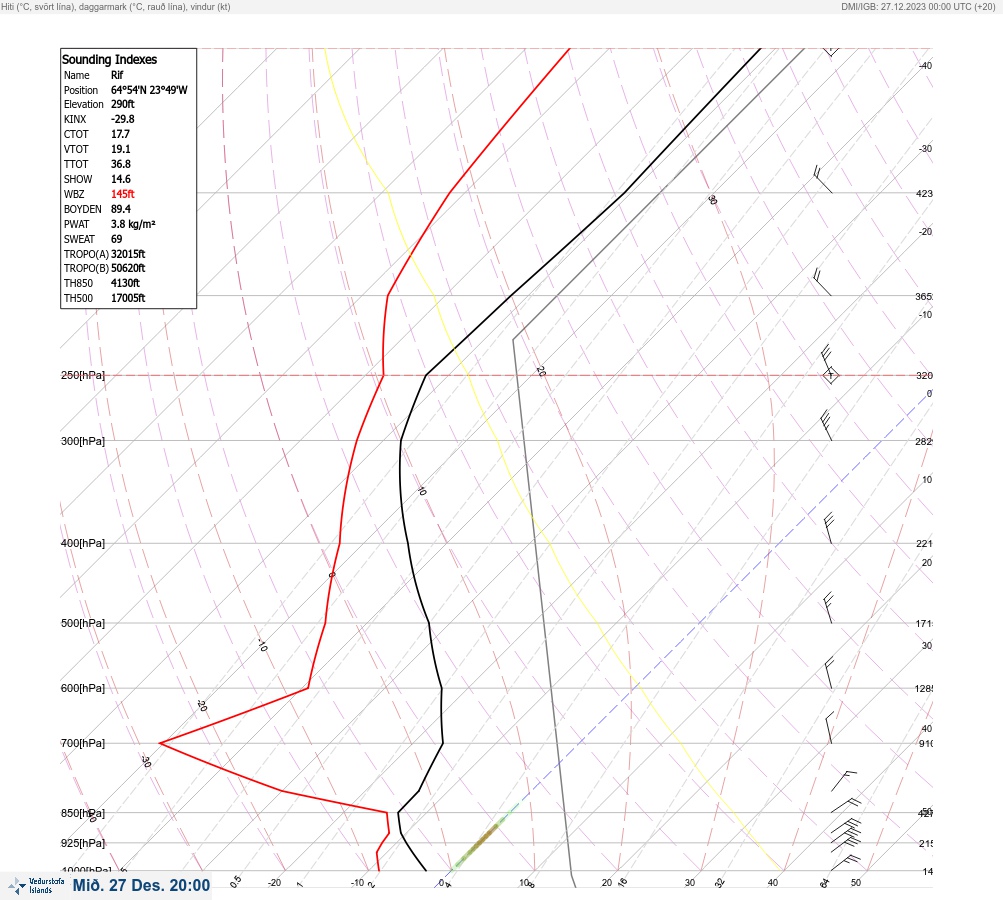
Task: Click the 500[hPa] pressure label
Action: pyautogui.click(x=83, y=623)
